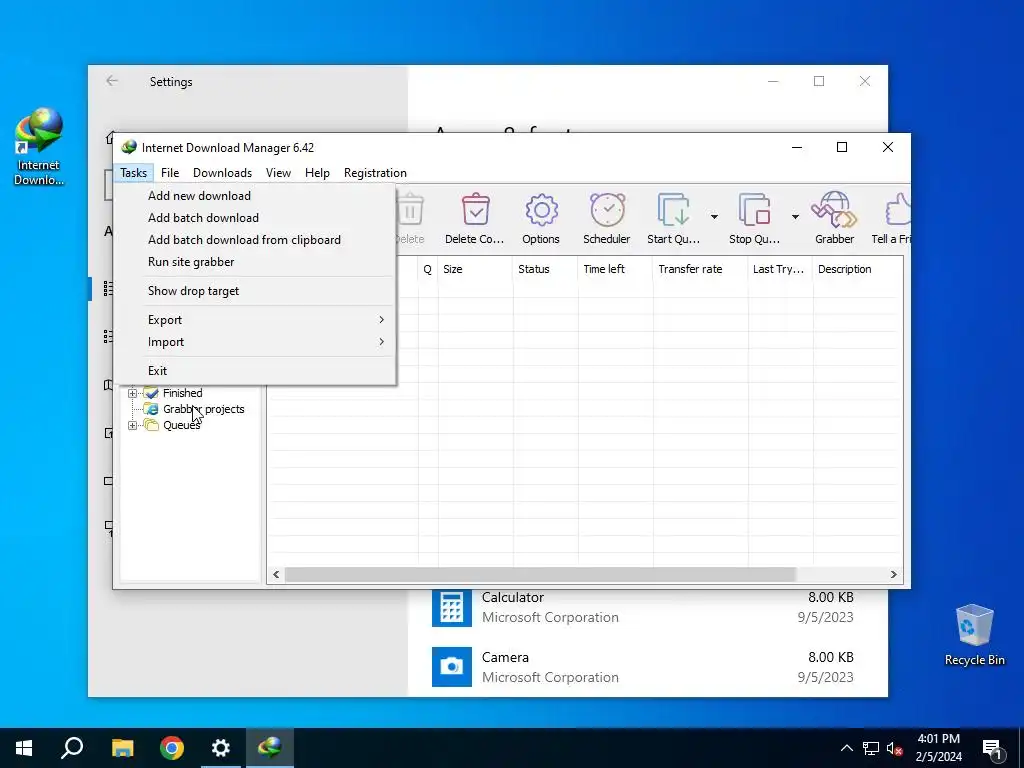Screen dimensions: 1024x768
Task: Open File Explorer from taskbar
Action: point(122,748)
